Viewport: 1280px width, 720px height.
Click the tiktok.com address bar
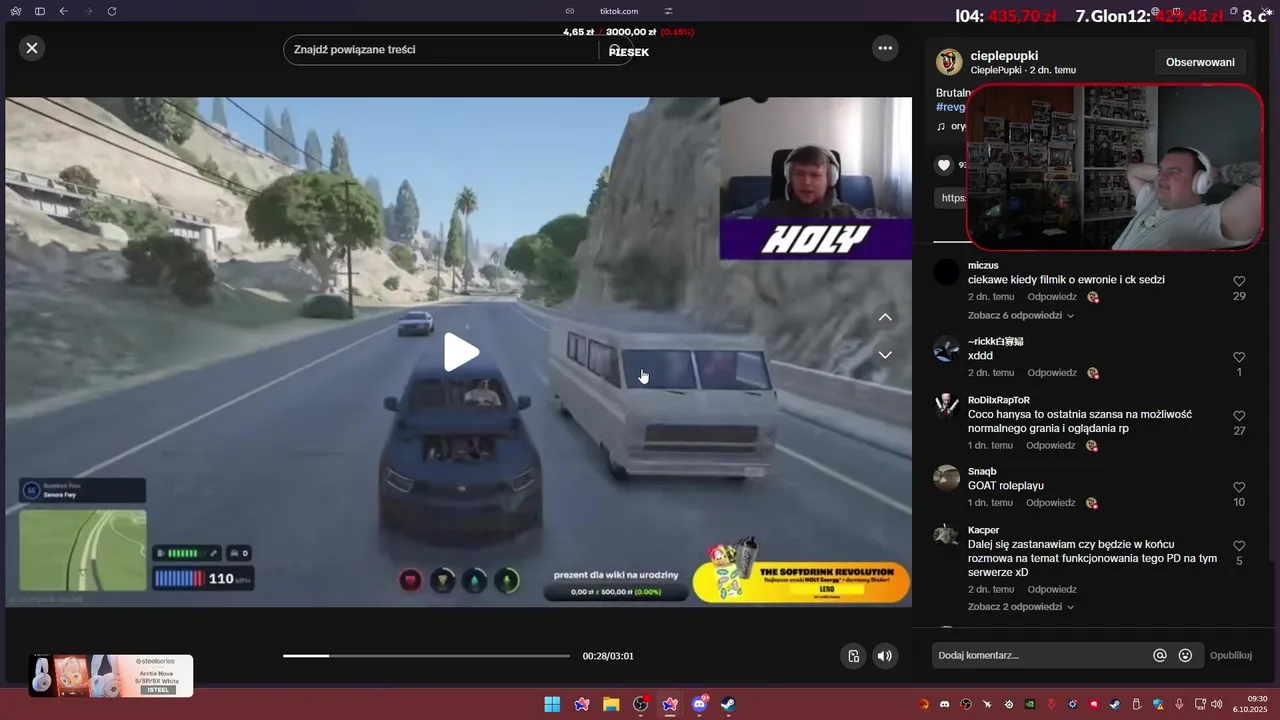tap(619, 11)
